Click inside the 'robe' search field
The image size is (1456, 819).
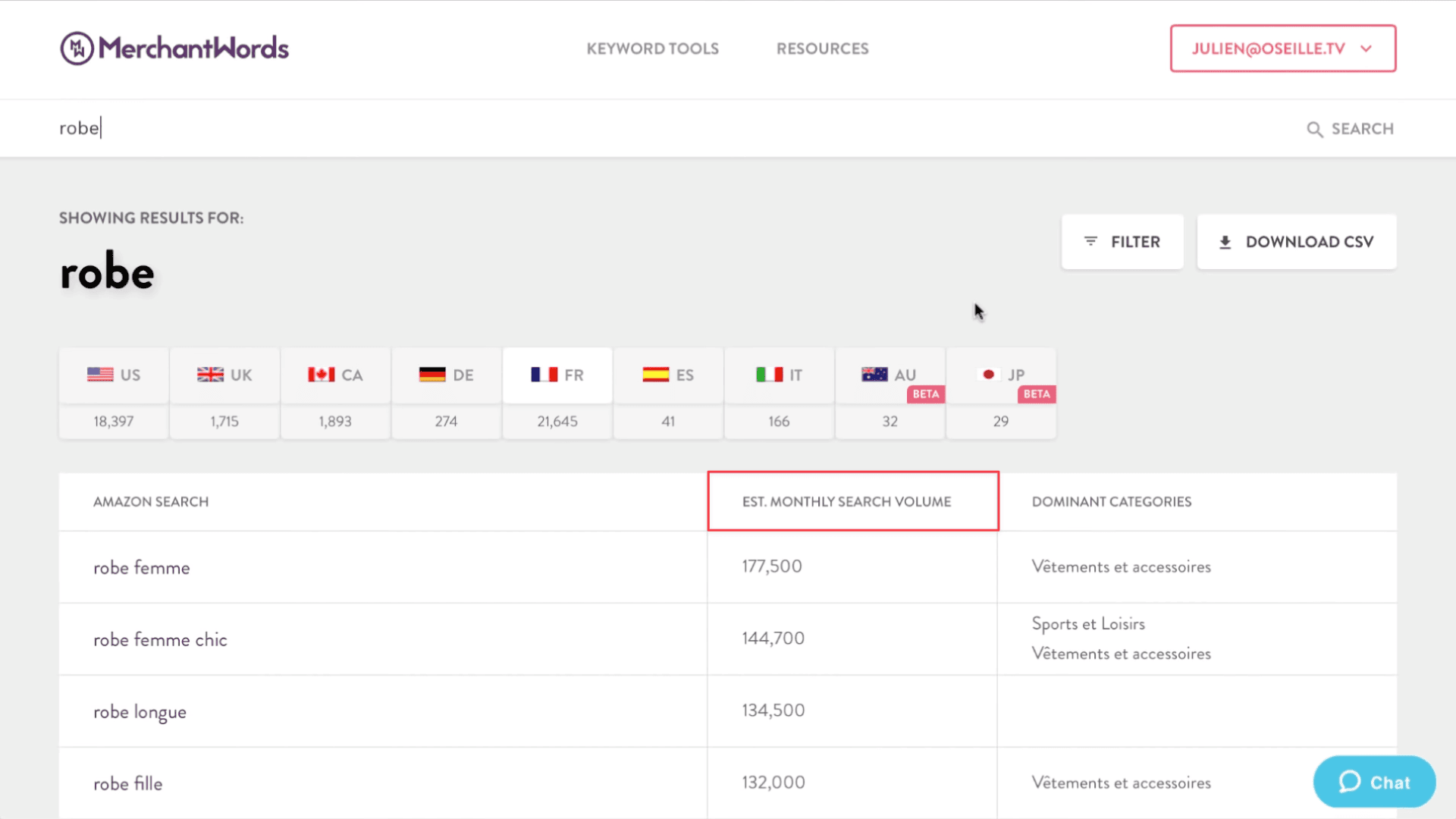227,128
